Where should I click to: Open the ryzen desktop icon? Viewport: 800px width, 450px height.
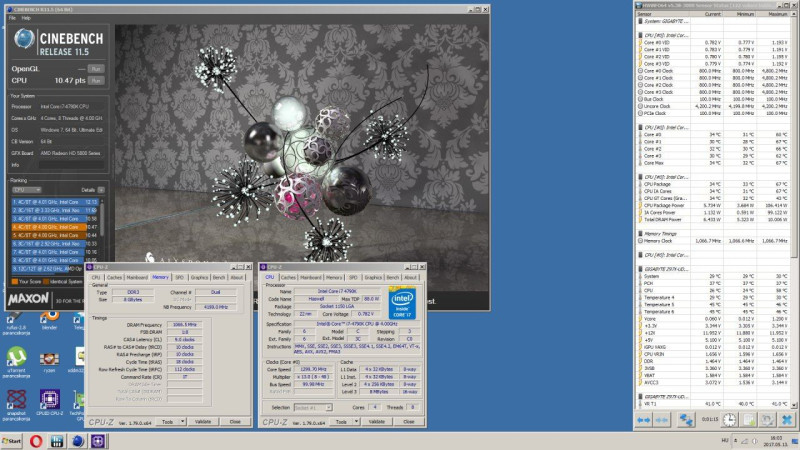[x=49, y=362]
